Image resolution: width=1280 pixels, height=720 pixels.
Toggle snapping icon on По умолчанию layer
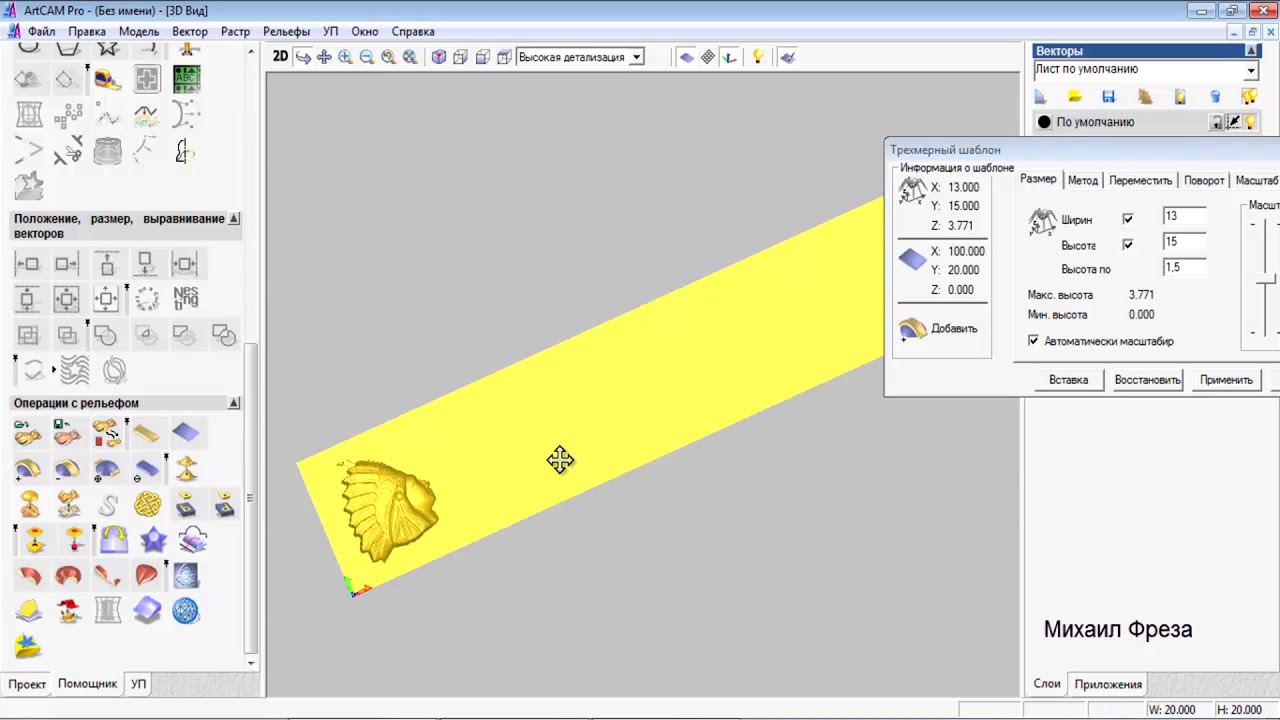click(1233, 122)
